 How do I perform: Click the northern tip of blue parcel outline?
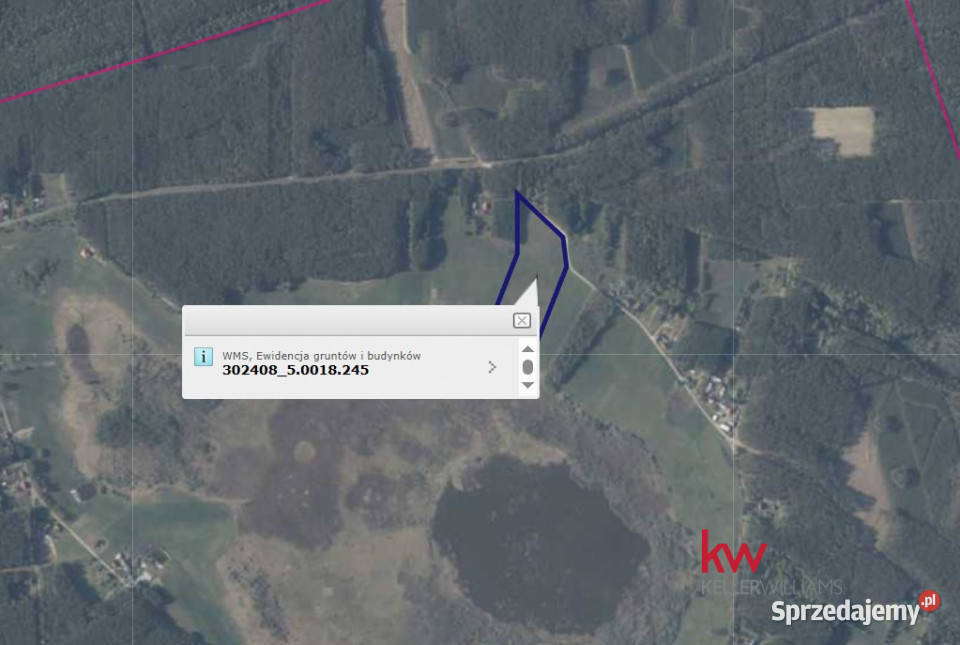click(x=517, y=193)
